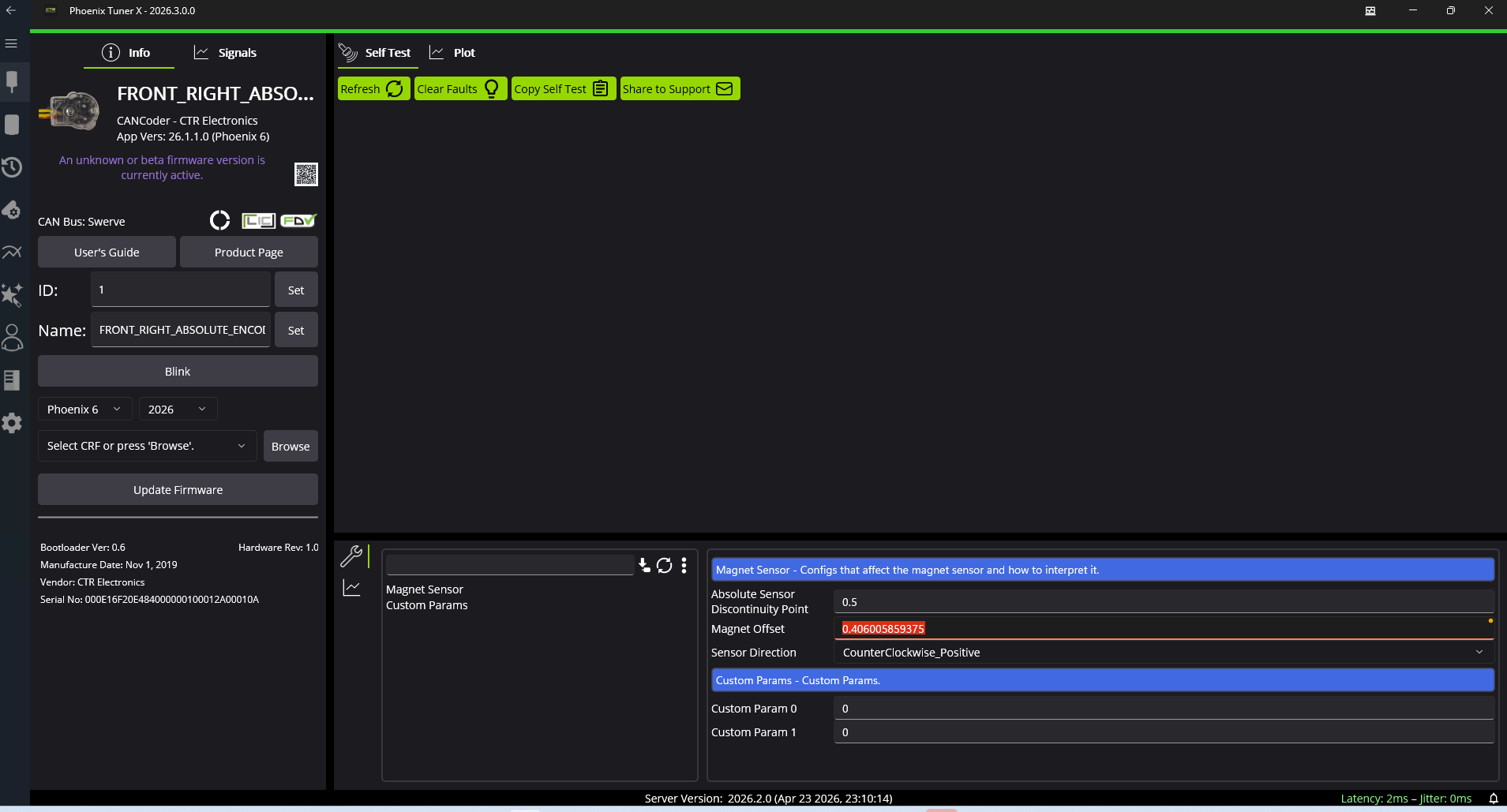
Task: Click the Absolute Sensor Discontinuity Point field
Action: pos(1164,601)
